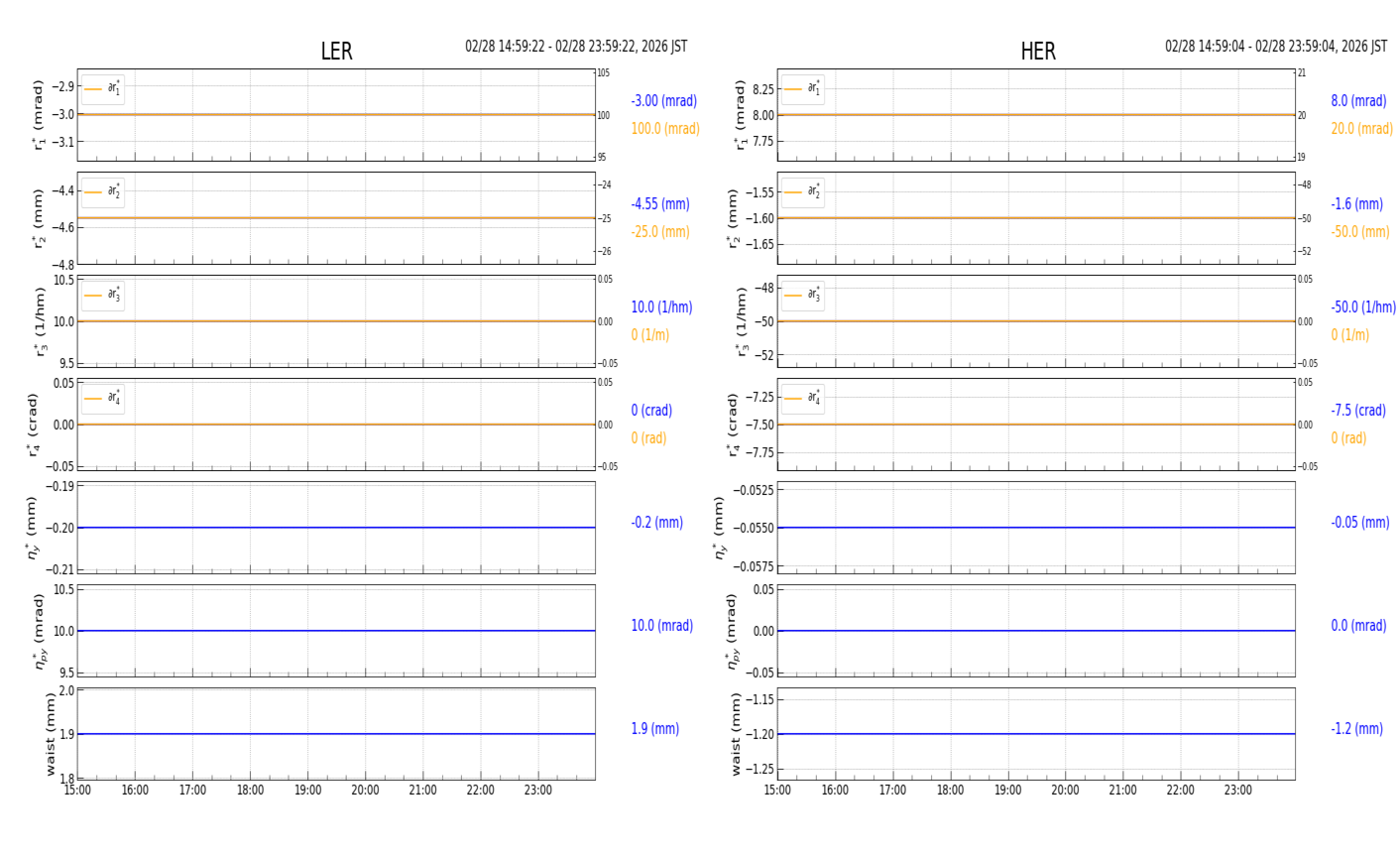
Task: Click LER ηpy* (mrad) y-axis label
Action: 39,631
